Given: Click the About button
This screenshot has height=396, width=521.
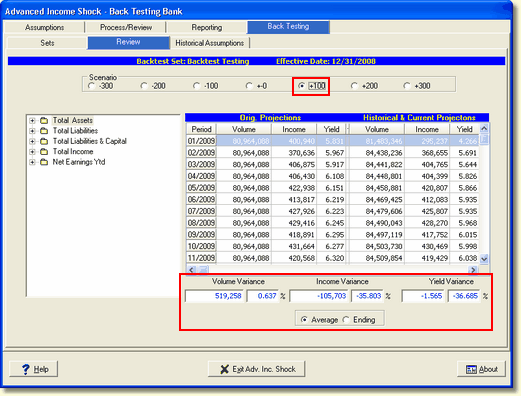Looking at the screenshot, I should click(x=481, y=369).
